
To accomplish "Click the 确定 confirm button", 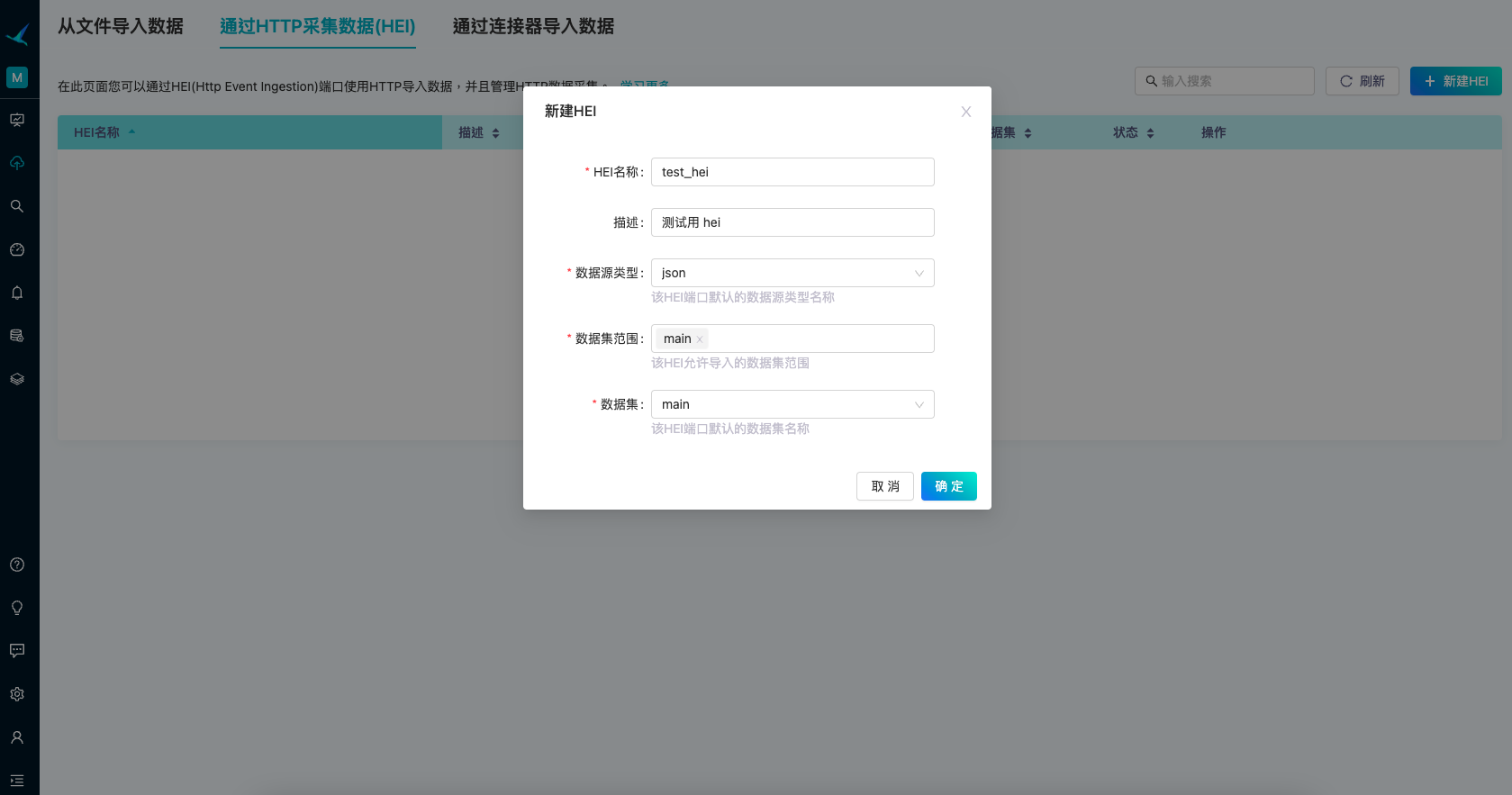I will pyautogui.click(x=949, y=486).
